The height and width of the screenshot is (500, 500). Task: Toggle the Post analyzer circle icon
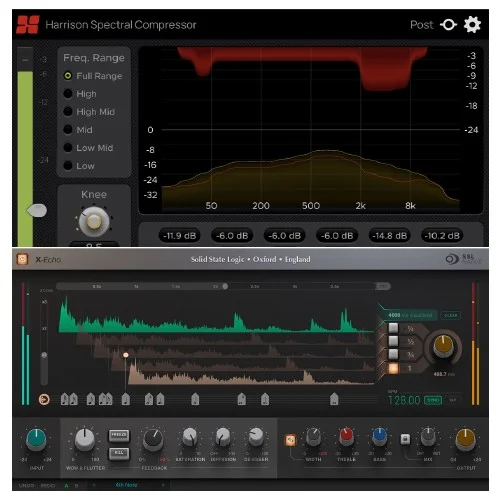tap(449, 25)
